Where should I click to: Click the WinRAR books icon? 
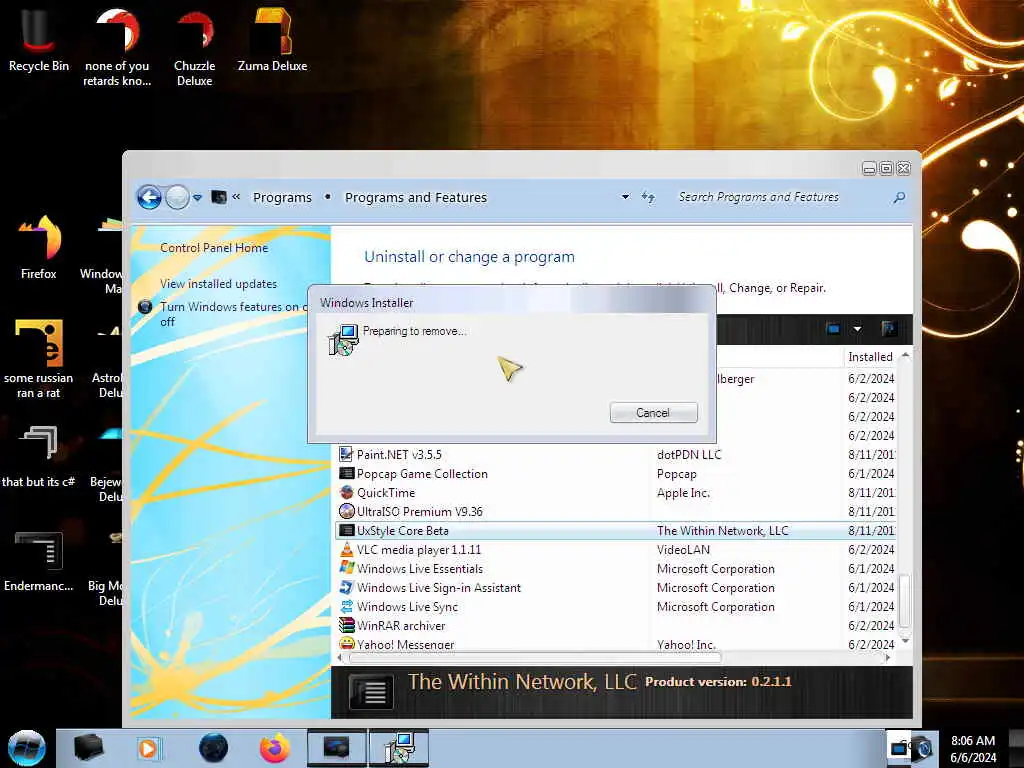click(346, 625)
